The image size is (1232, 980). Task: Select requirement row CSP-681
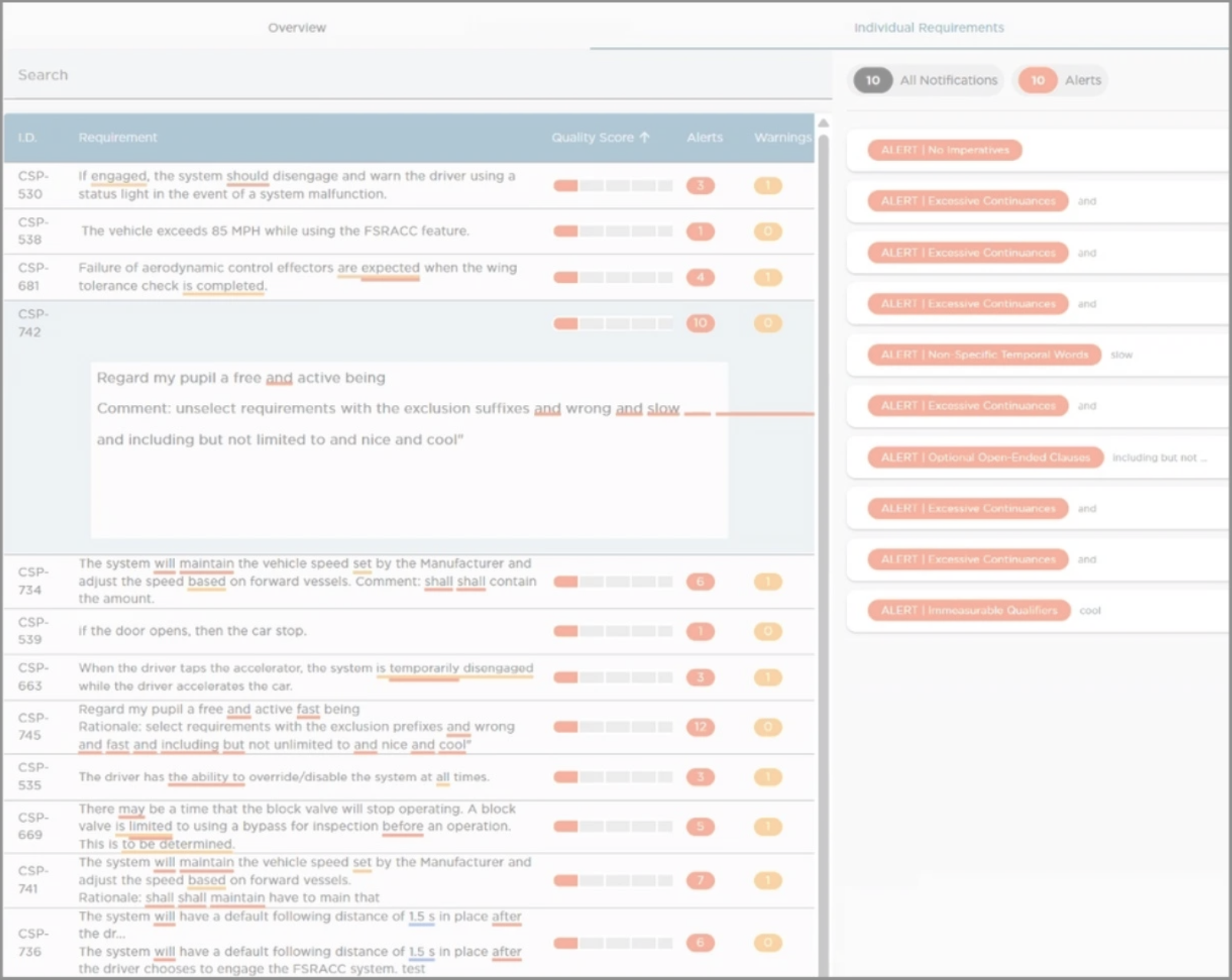click(x=409, y=277)
